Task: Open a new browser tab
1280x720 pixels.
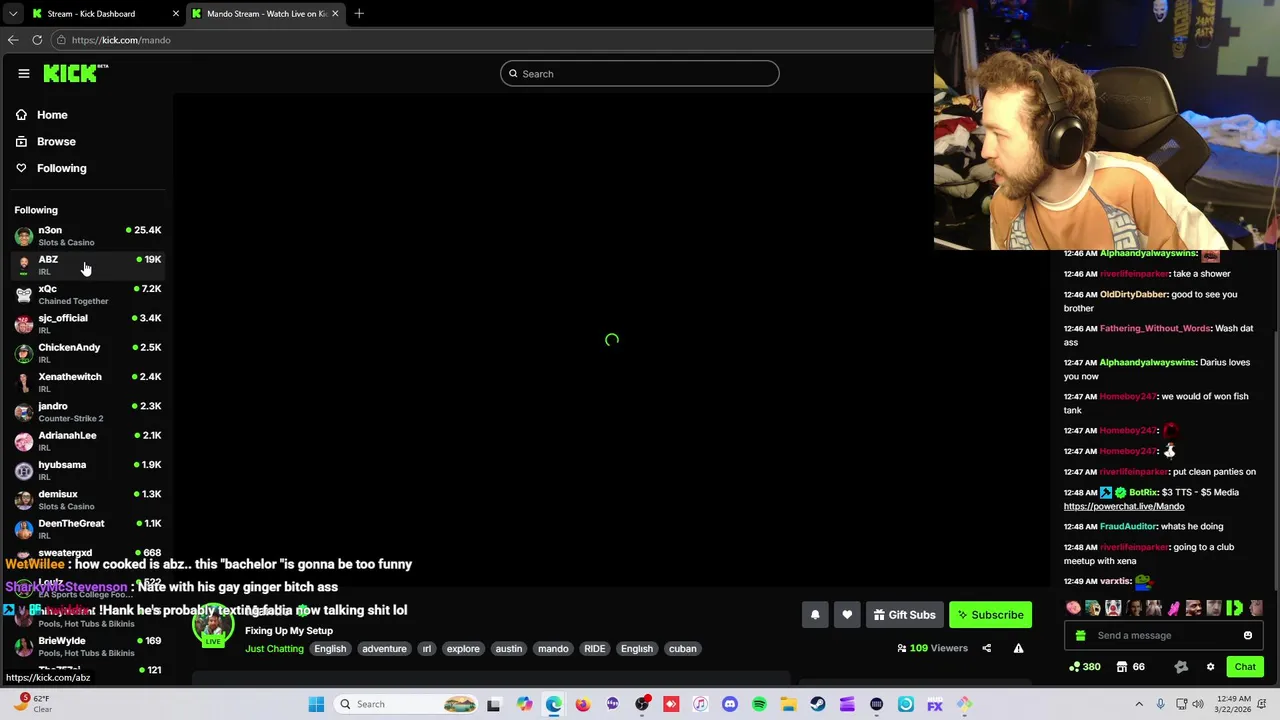Action: click(359, 14)
